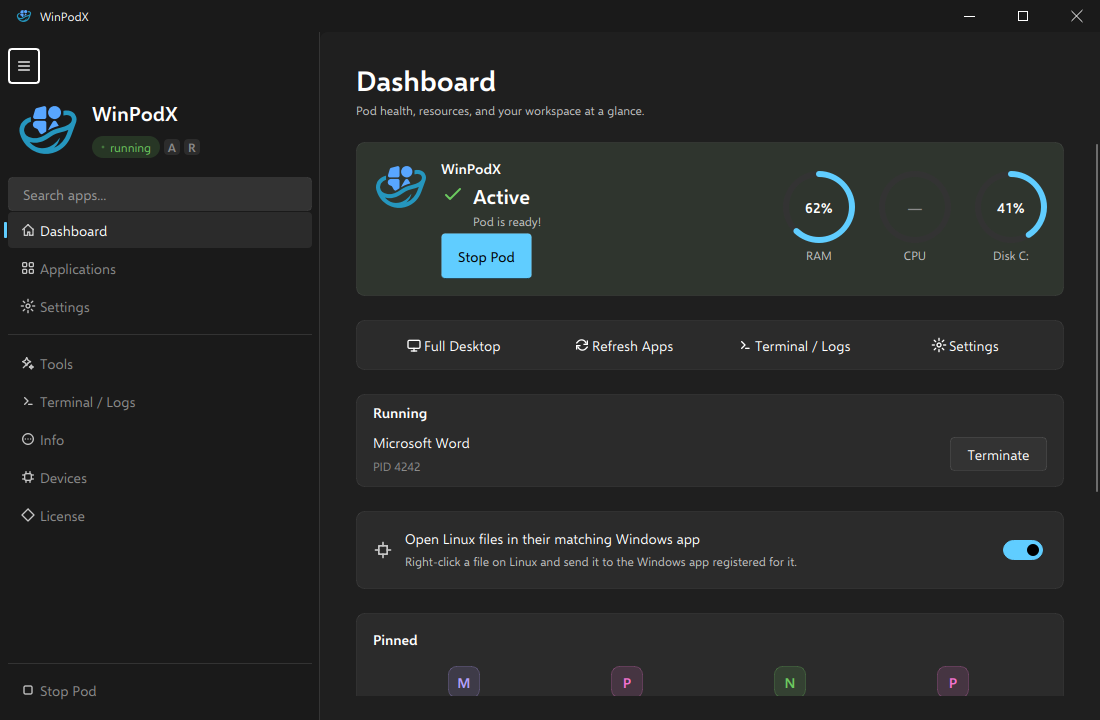The height and width of the screenshot is (720, 1100).
Task: Click the Pinned section heading
Action: (x=395, y=640)
